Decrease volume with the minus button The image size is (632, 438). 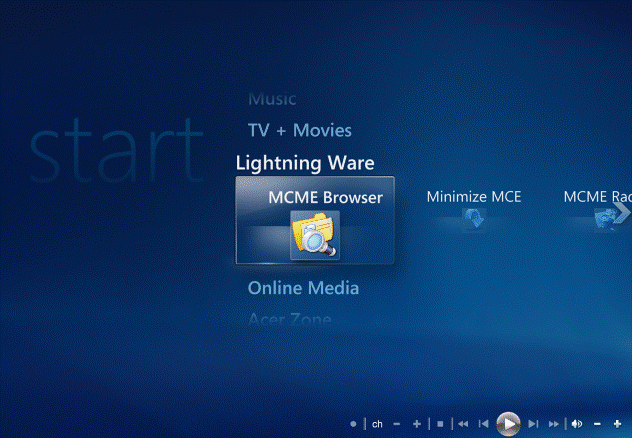597,424
